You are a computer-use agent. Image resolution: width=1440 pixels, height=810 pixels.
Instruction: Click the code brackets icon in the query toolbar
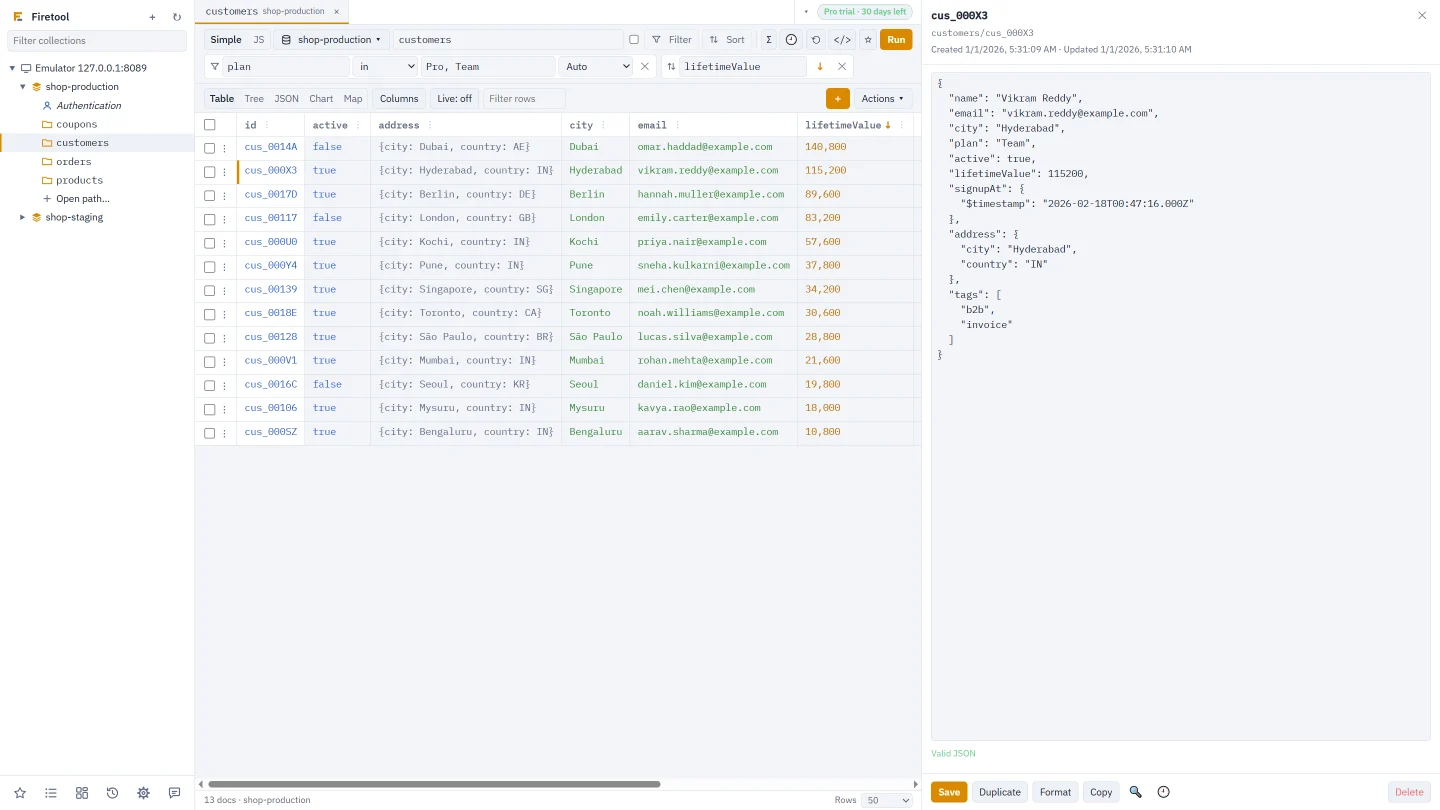[842, 40]
